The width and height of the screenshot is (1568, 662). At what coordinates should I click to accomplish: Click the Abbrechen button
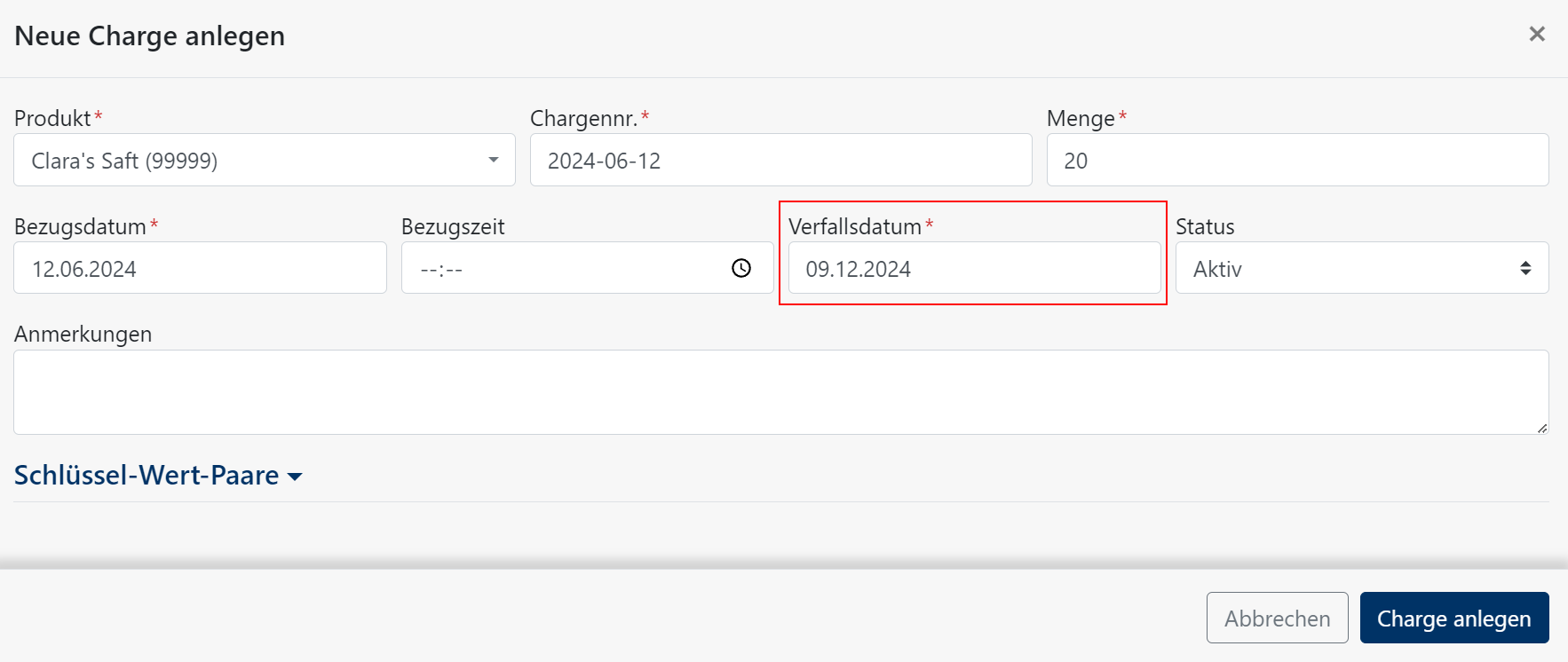[1277, 618]
